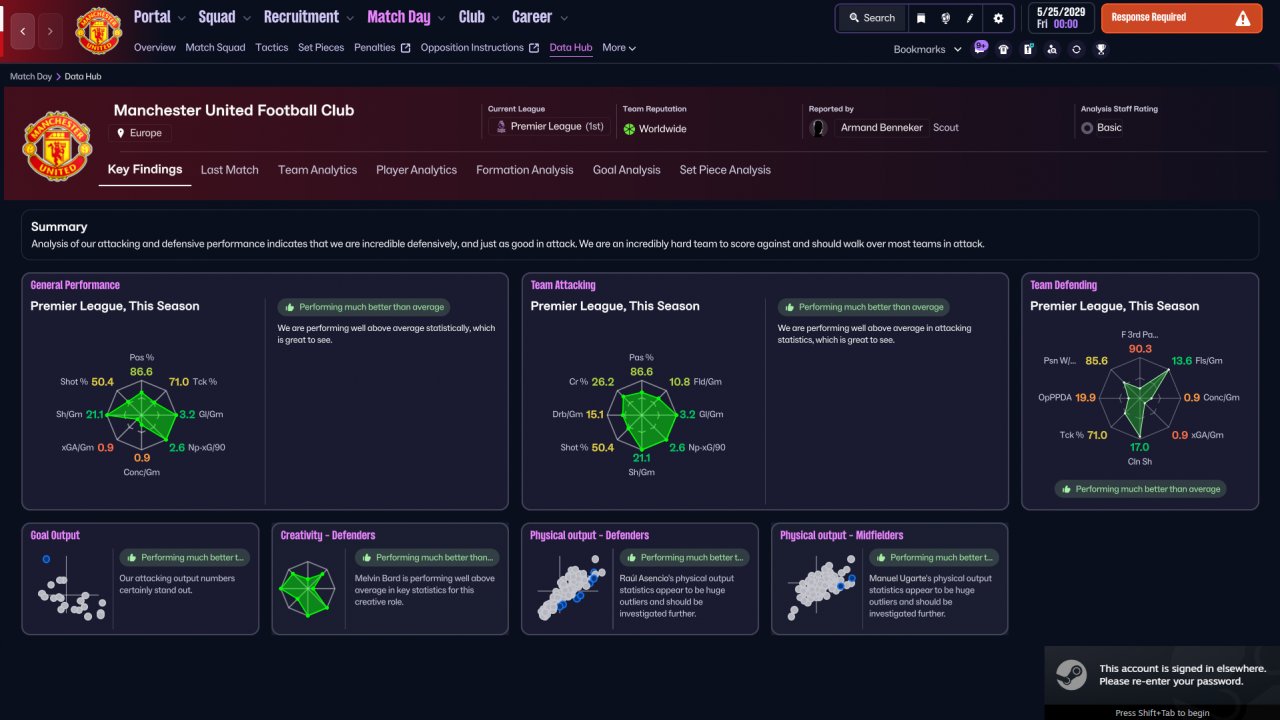The width and height of the screenshot is (1280, 720).
Task: Open the trophy icon in bookmarks row
Action: 1101,49
